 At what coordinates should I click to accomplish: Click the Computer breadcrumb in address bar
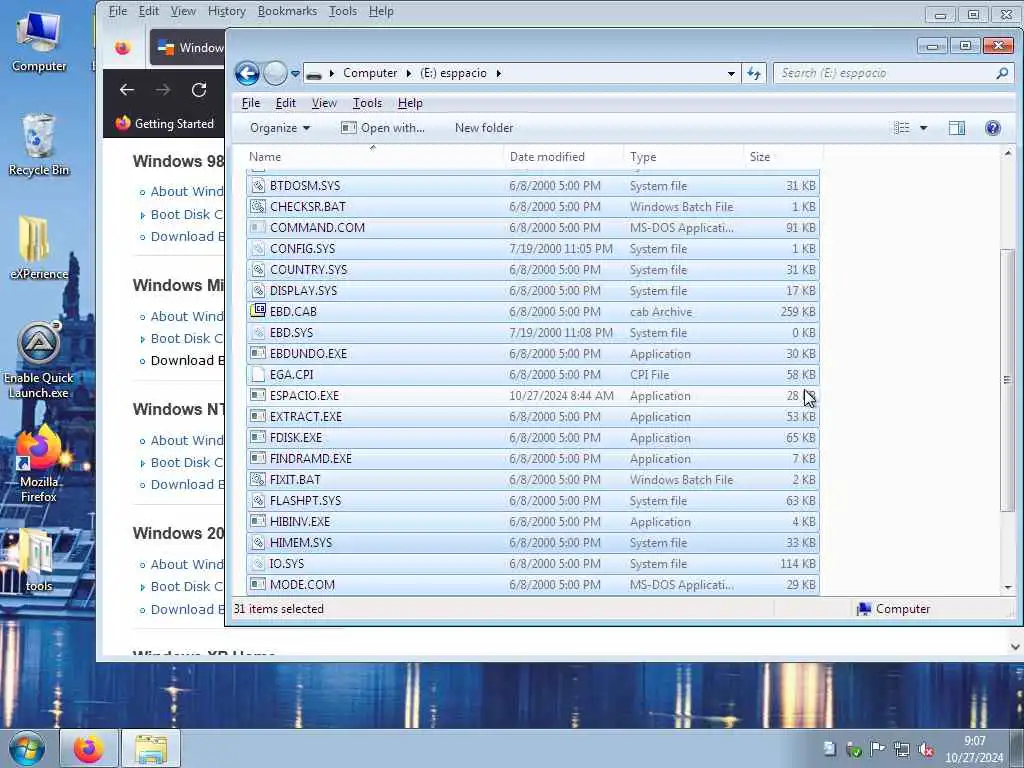[x=370, y=73]
